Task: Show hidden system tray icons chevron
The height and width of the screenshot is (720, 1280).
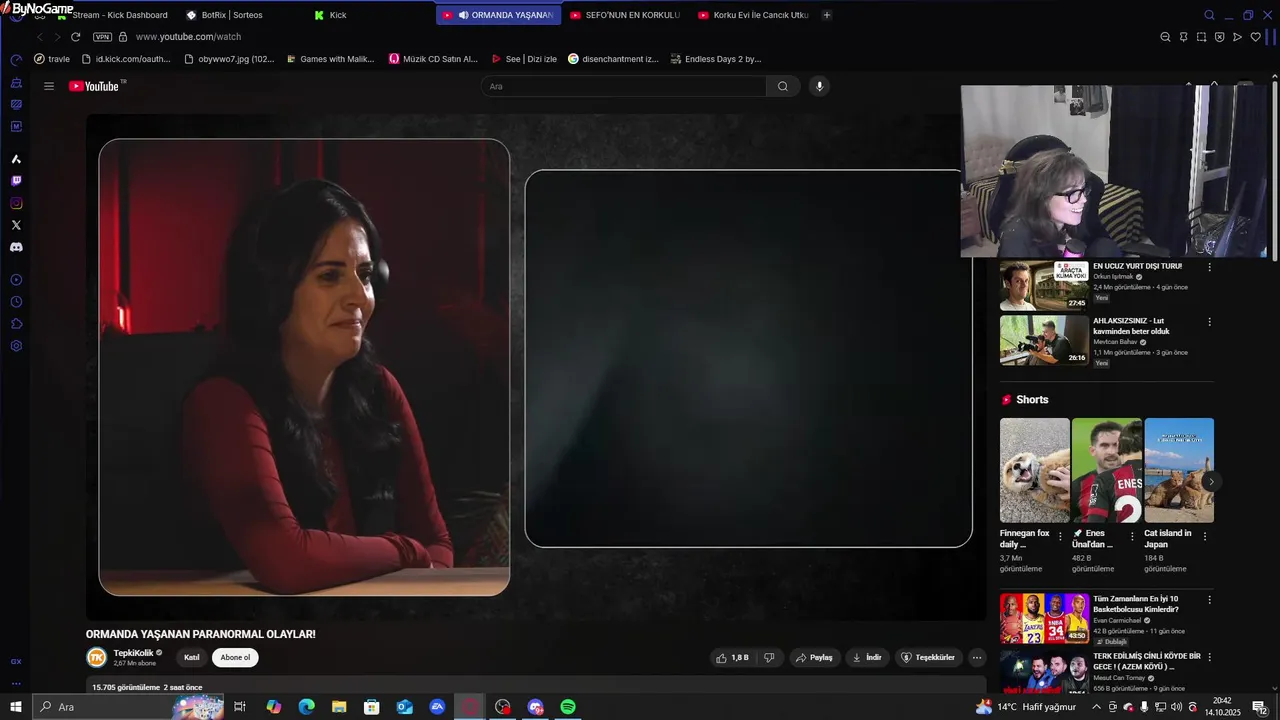Action: (1097, 707)
